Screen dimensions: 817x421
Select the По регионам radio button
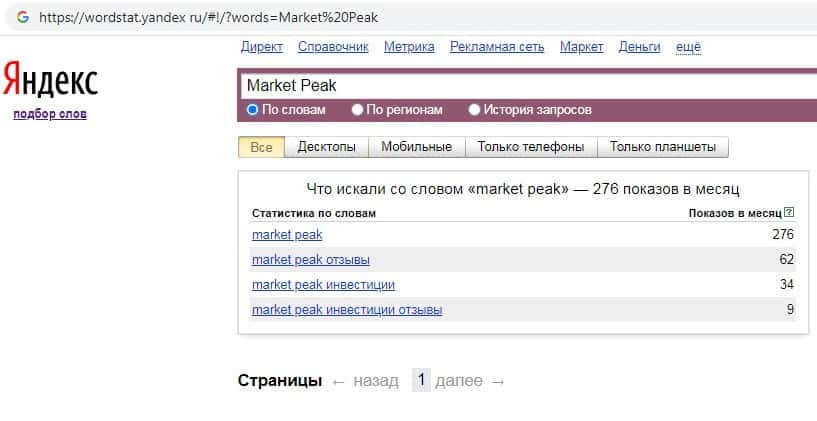point(358,110)
